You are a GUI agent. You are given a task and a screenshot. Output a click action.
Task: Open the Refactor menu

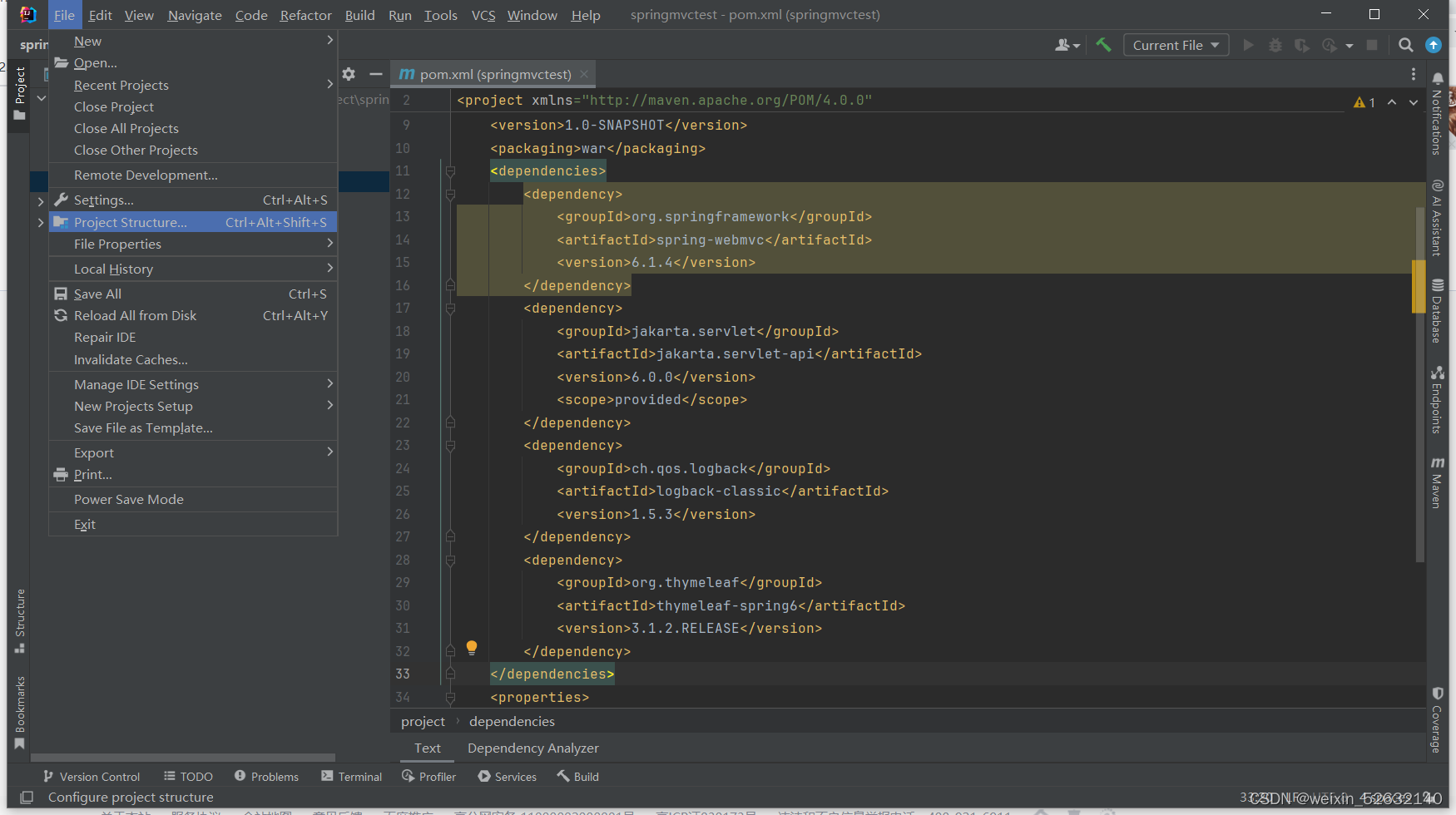coord(305,15)
